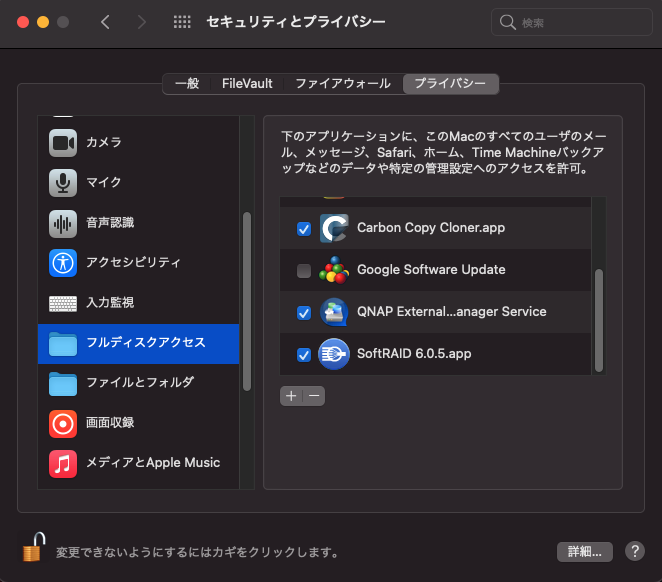This screenshot has height=582, width=662.
Task: Minimize the window with yellow button
Action: [43, 22]
